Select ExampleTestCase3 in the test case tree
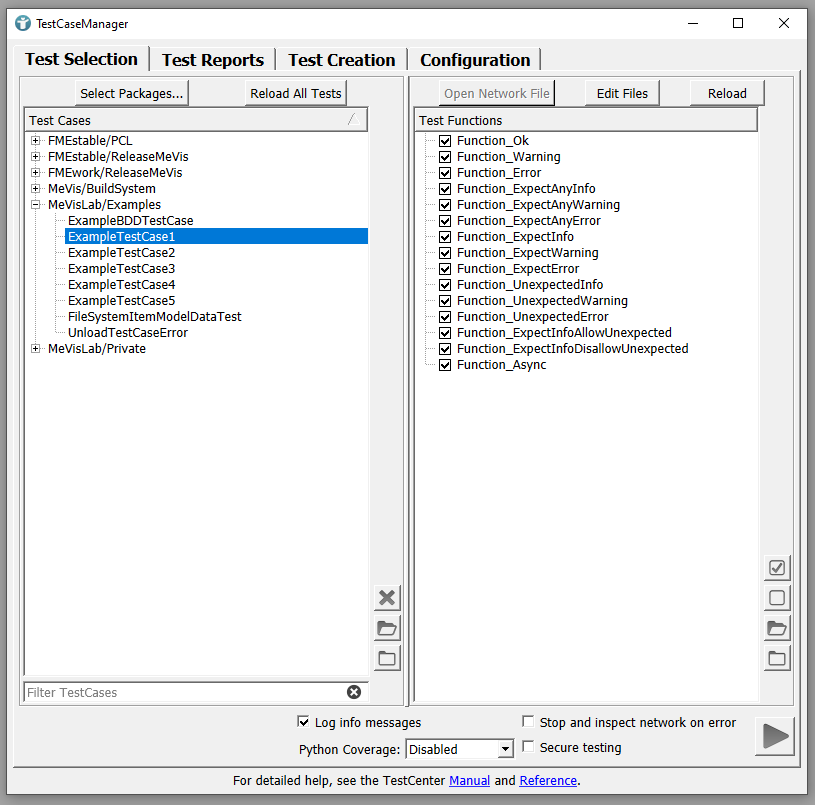815x805 pixels. pos(121,269)
